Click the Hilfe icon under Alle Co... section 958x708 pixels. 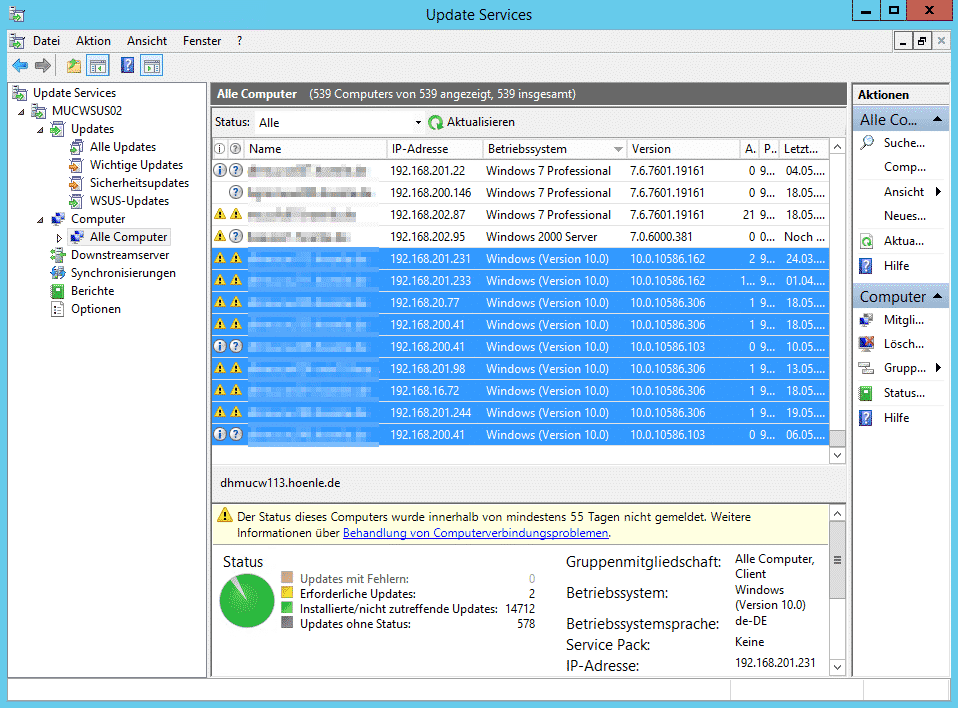pyautogui.click(x=866, y=266)
